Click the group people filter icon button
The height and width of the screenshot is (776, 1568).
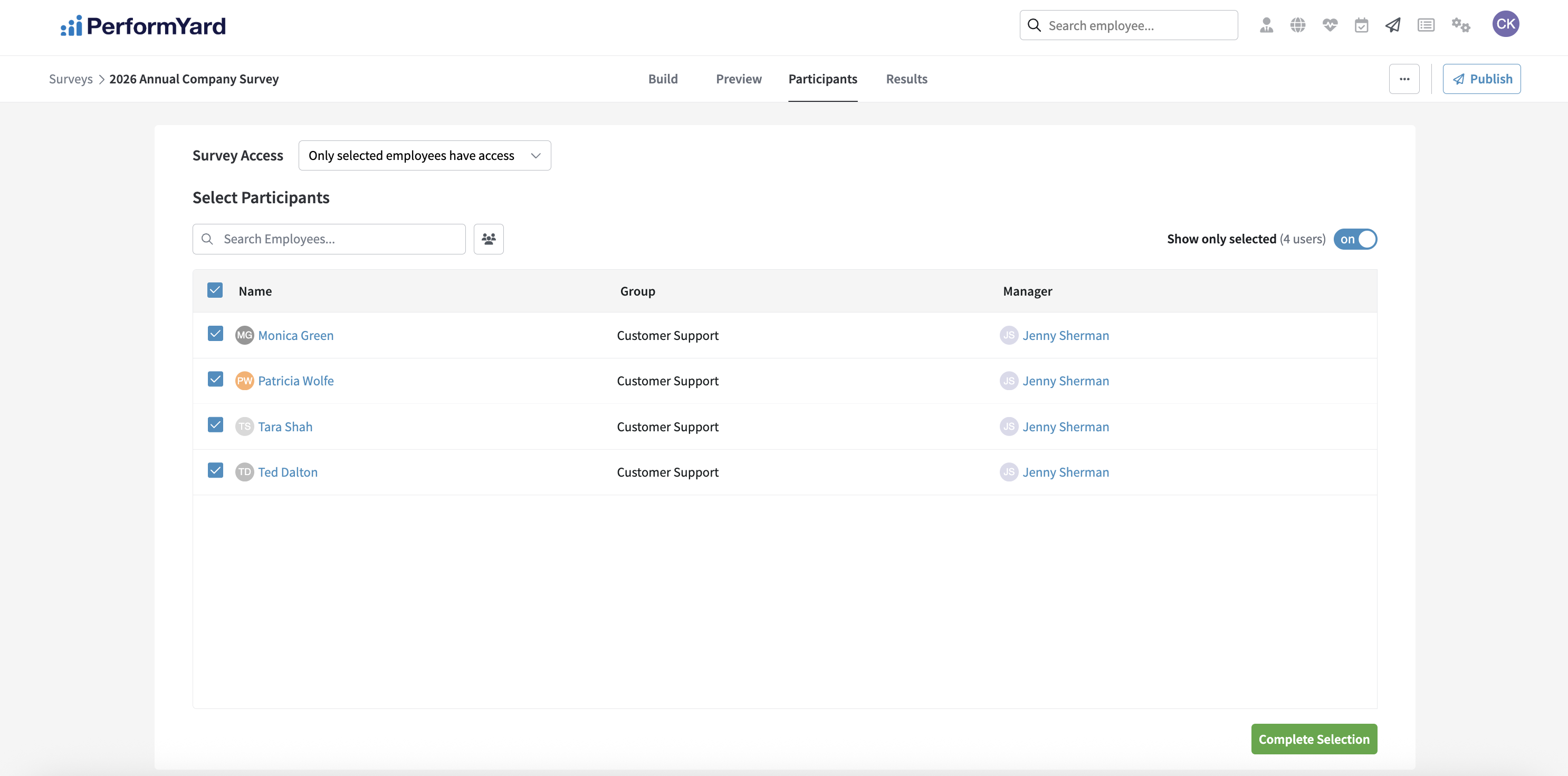point(488,239)
